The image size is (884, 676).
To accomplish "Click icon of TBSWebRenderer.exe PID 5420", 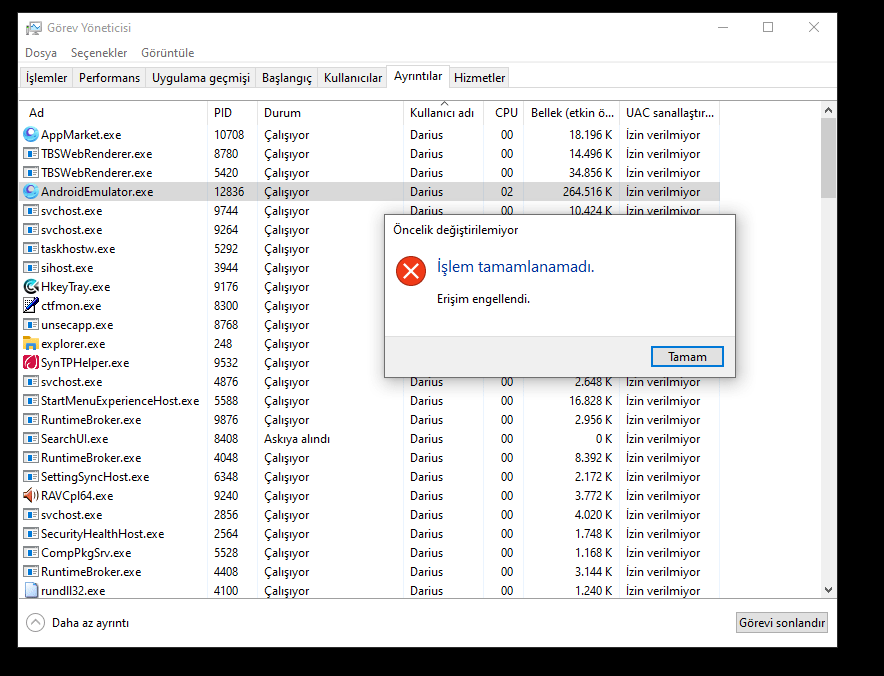I will point(30,173).
